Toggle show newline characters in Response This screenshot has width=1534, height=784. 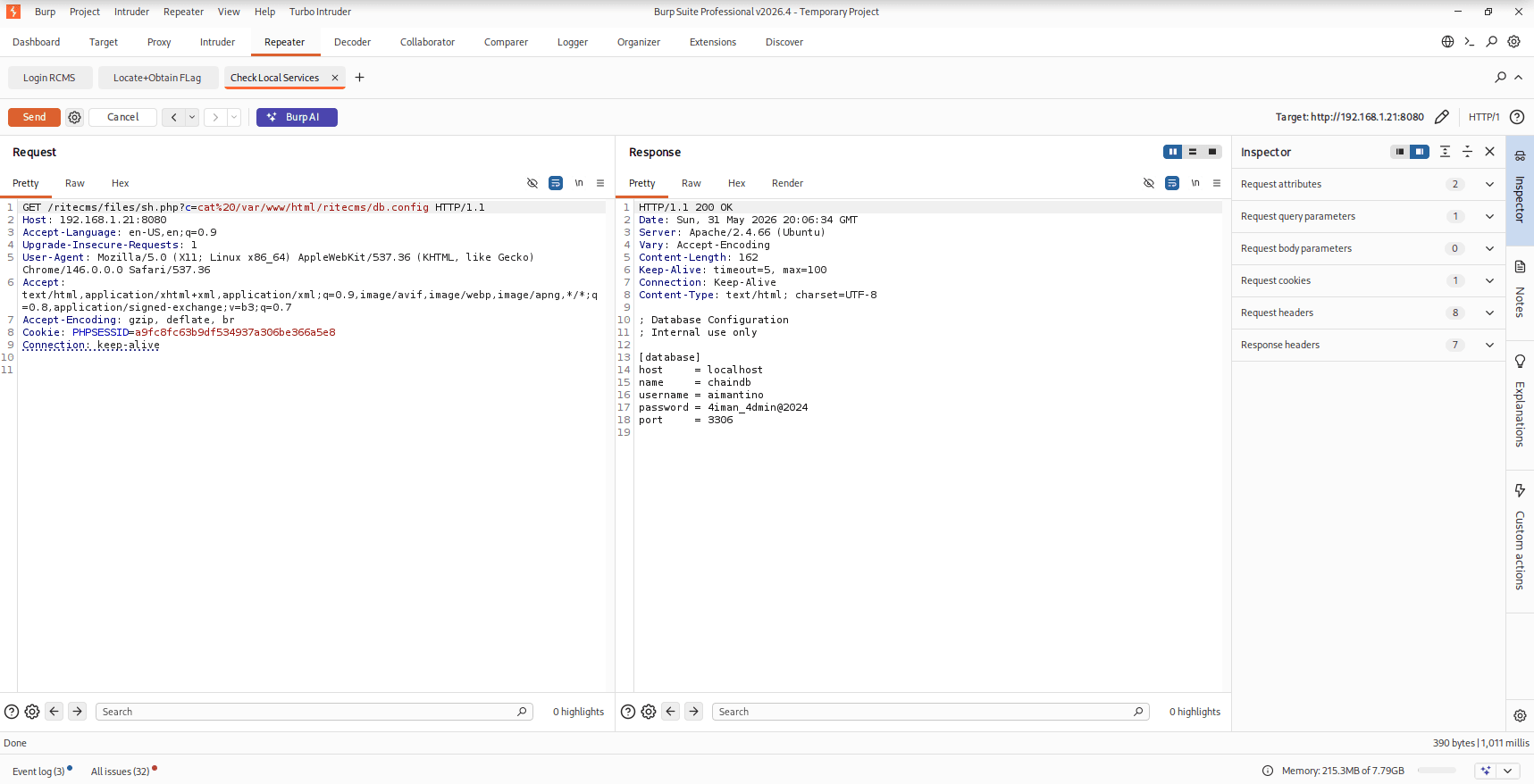pos(1195,183)
